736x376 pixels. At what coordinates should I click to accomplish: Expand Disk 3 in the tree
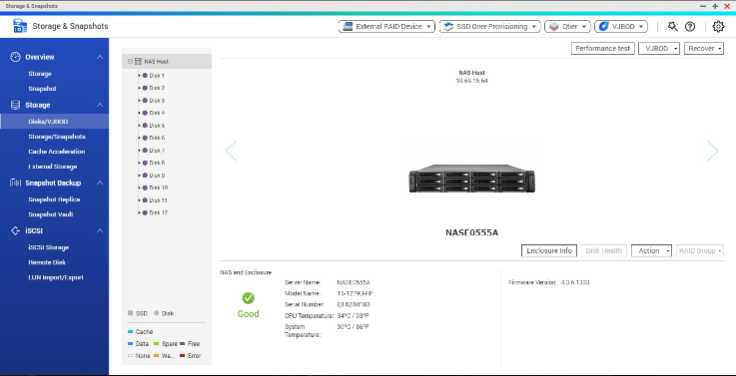pyautogui.click(x=139, y=100)
